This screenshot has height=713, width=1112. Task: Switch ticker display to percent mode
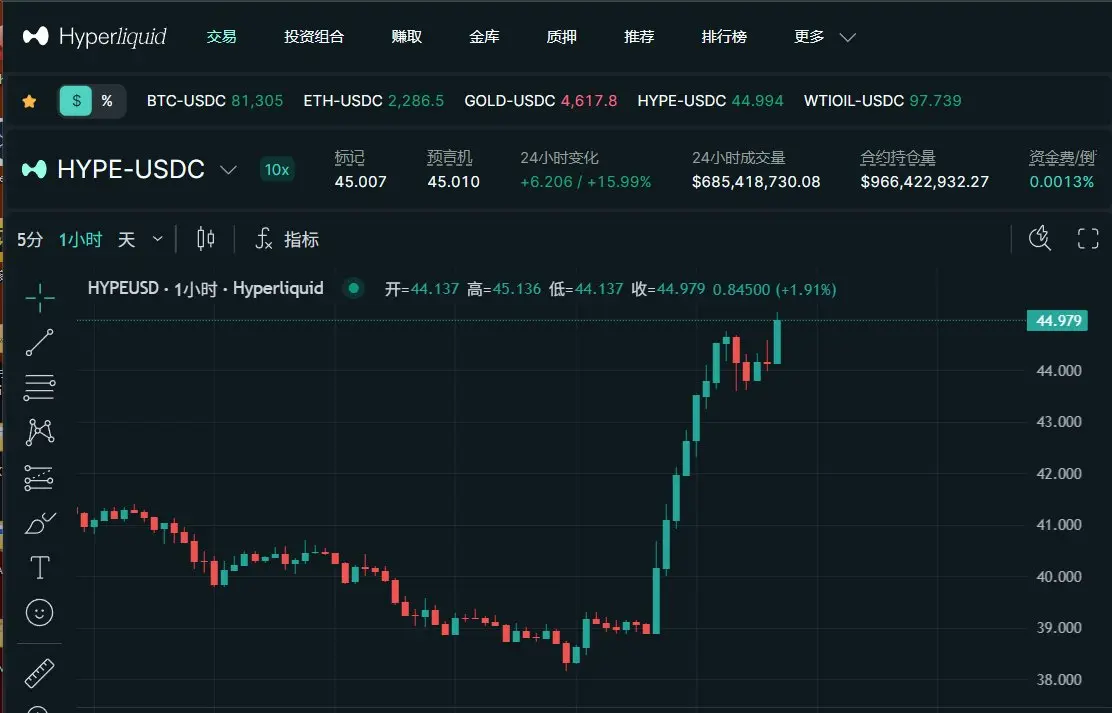(107, 101)
